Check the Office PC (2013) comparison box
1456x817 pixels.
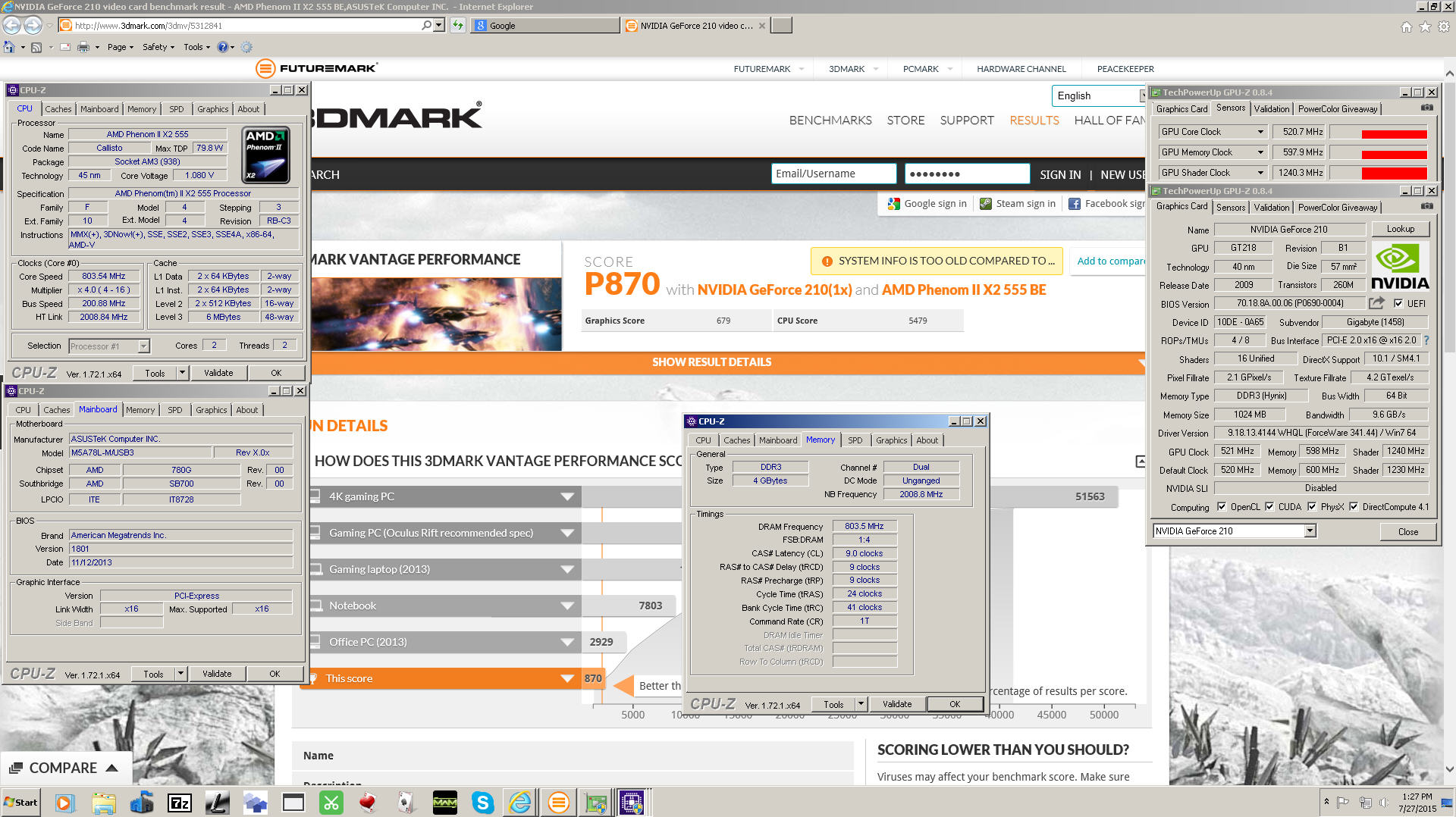[x=315, y=642]
